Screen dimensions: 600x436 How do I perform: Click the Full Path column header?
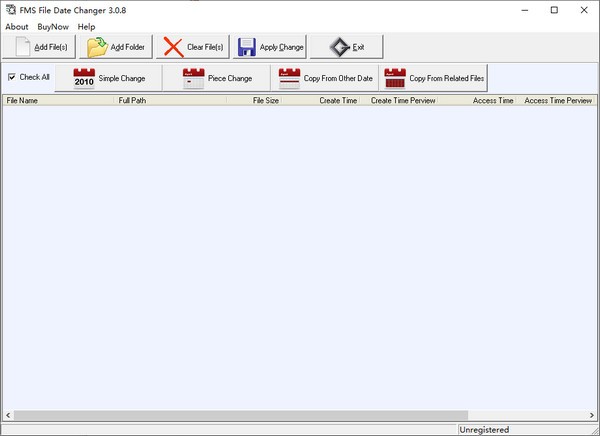[170, 101]
